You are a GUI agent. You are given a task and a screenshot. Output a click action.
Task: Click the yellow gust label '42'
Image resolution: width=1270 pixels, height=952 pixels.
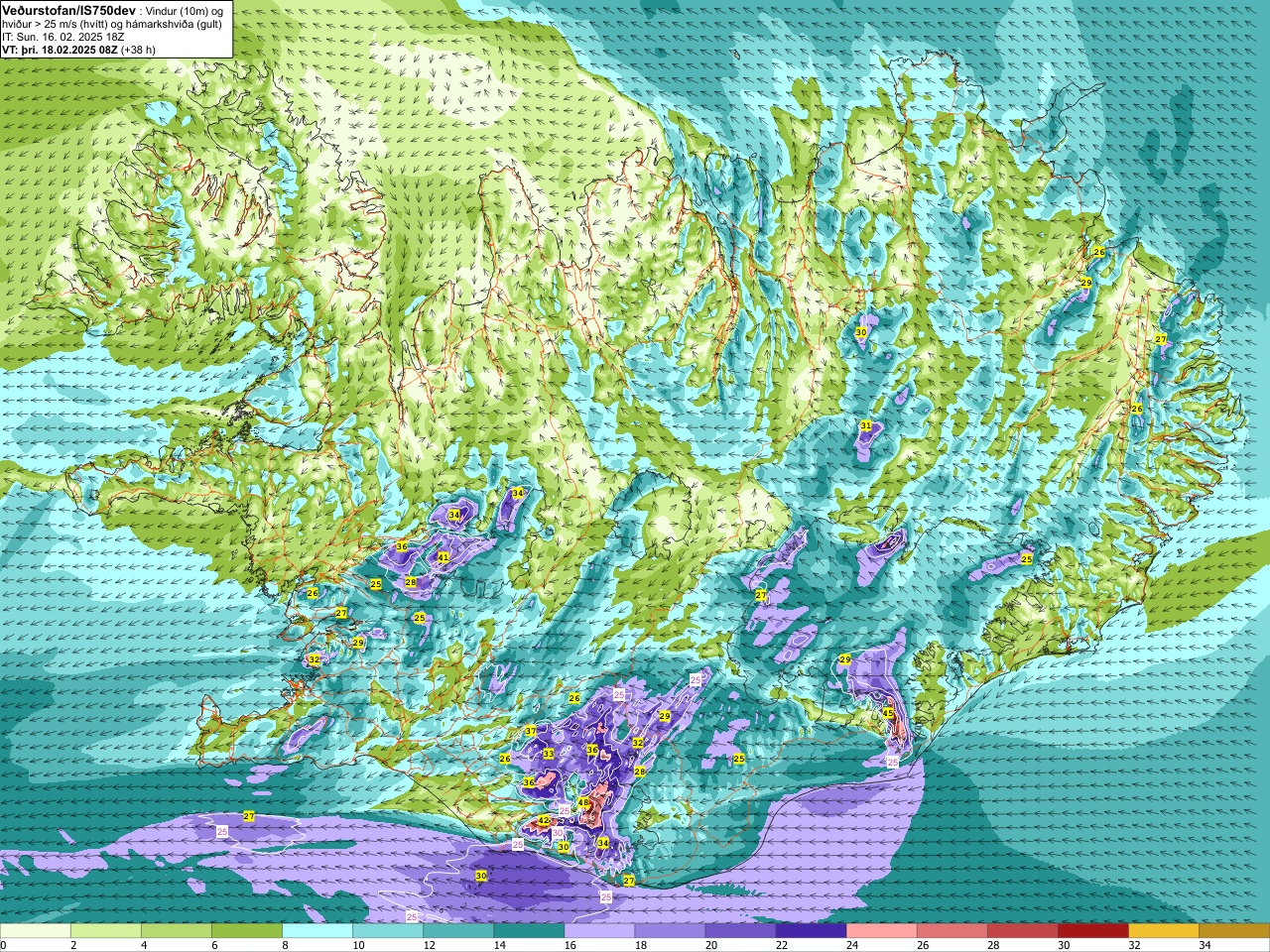click(x=544, y=821)
